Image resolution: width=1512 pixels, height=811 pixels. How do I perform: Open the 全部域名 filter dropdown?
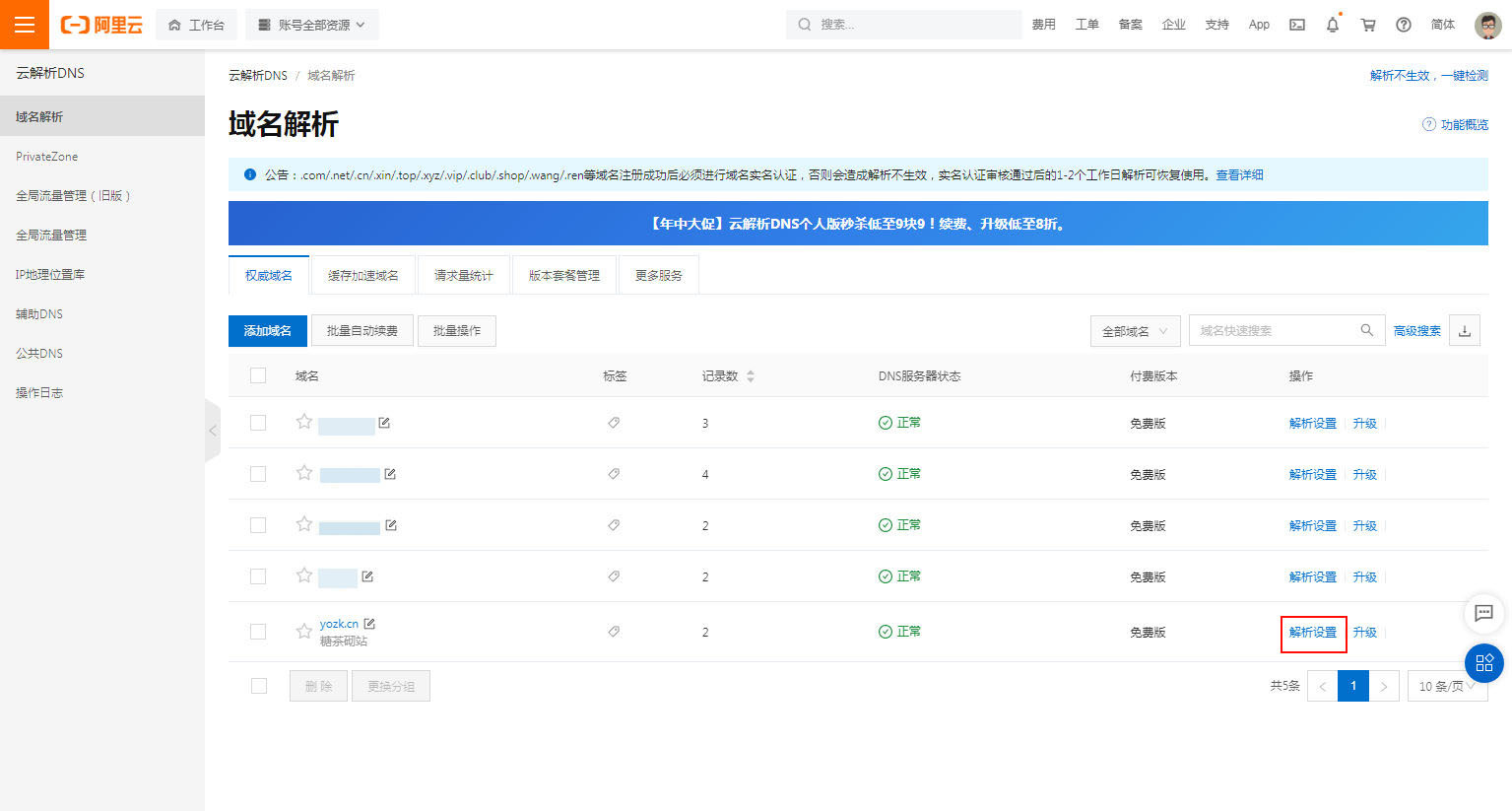(1135, 330)
